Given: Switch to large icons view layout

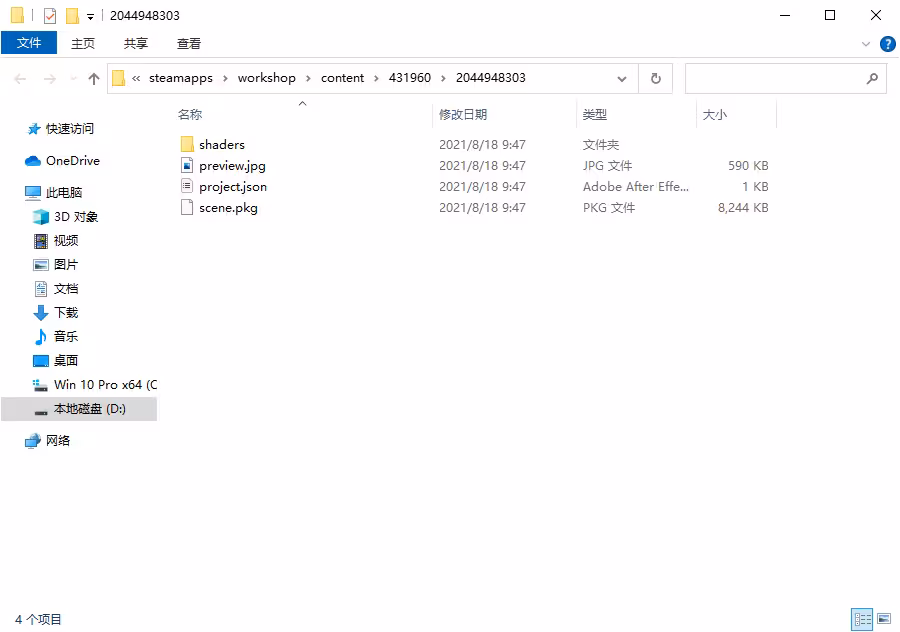Looking at the screenshot, I should coord(885,619).
